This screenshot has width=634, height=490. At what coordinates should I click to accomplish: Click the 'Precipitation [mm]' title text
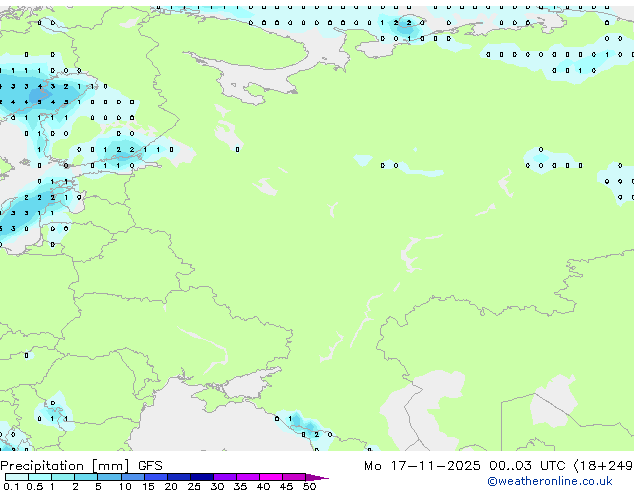click(x=65, y=466)
